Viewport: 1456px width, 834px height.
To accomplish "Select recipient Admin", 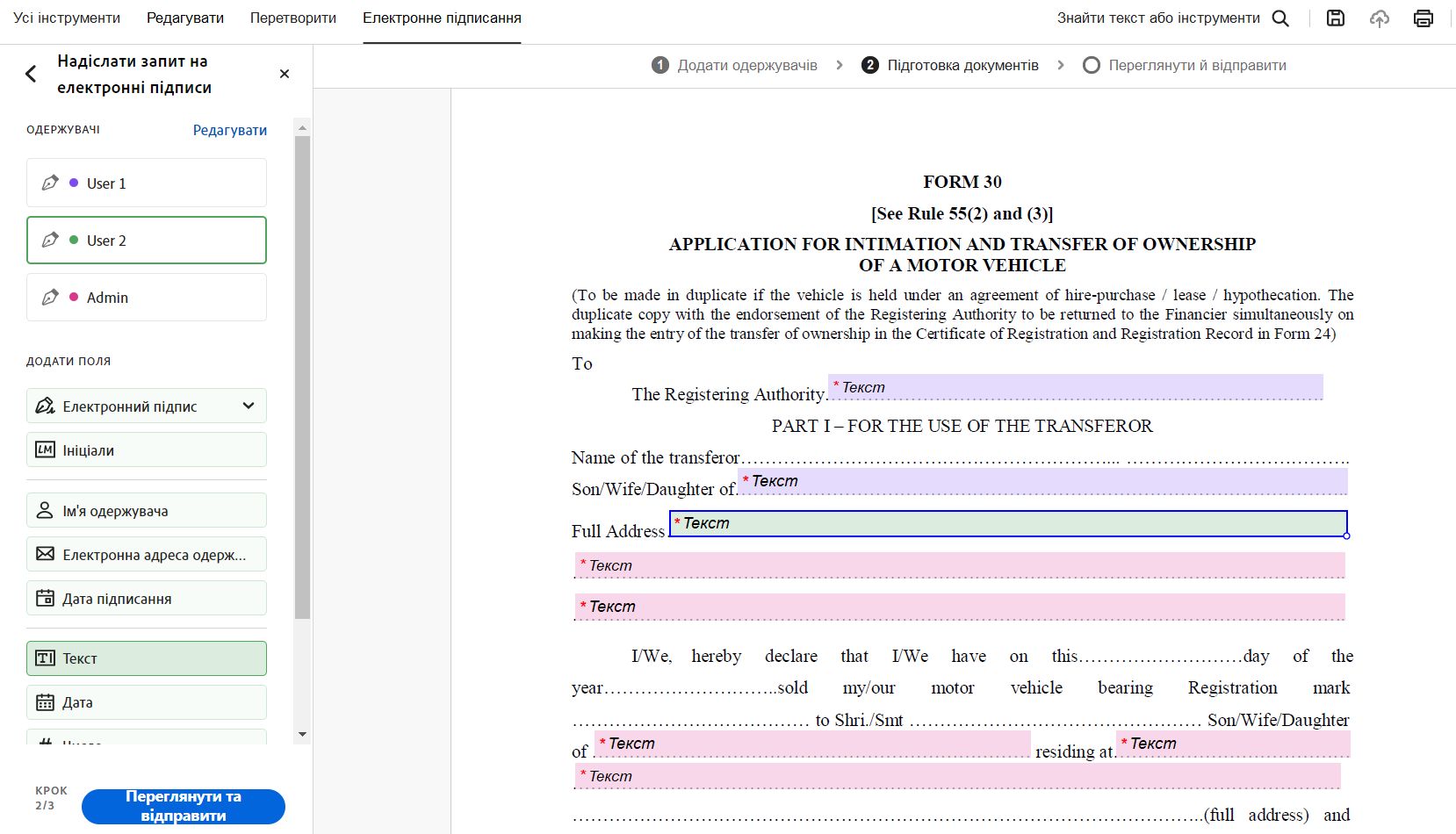I will click(x=147, y=298).
